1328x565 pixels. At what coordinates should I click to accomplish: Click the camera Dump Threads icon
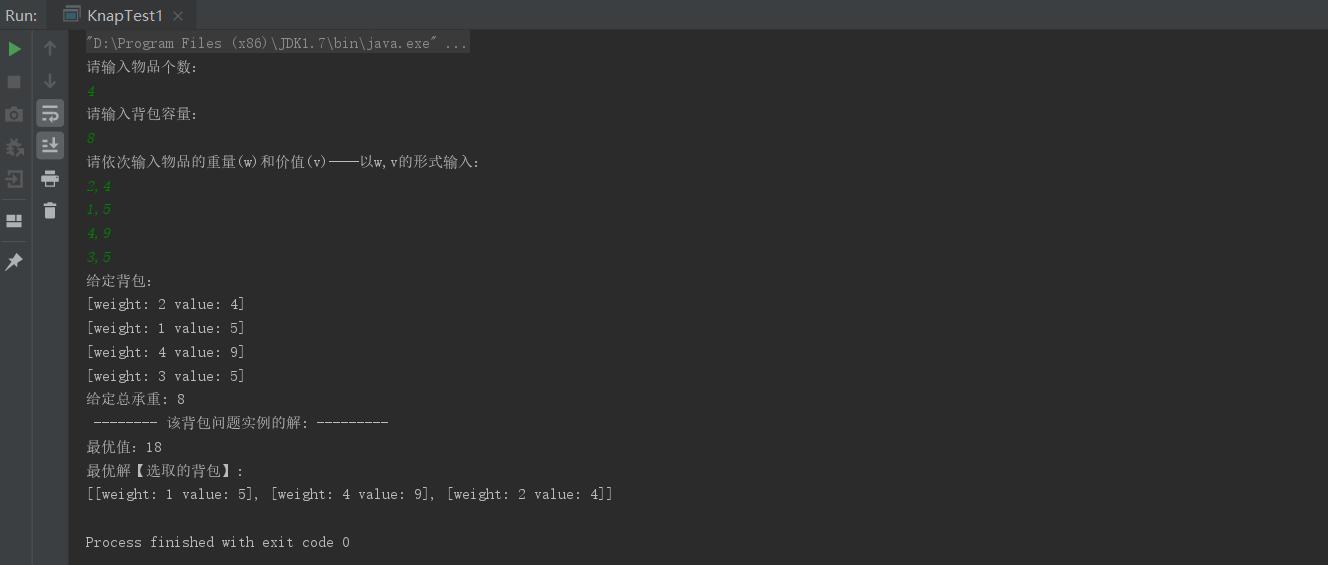14,114
